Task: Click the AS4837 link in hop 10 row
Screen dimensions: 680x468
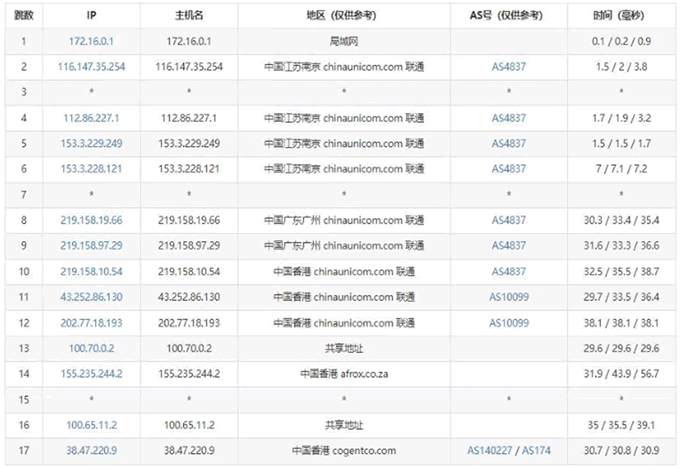Action: pyautogui.click(x=508, y=271)
